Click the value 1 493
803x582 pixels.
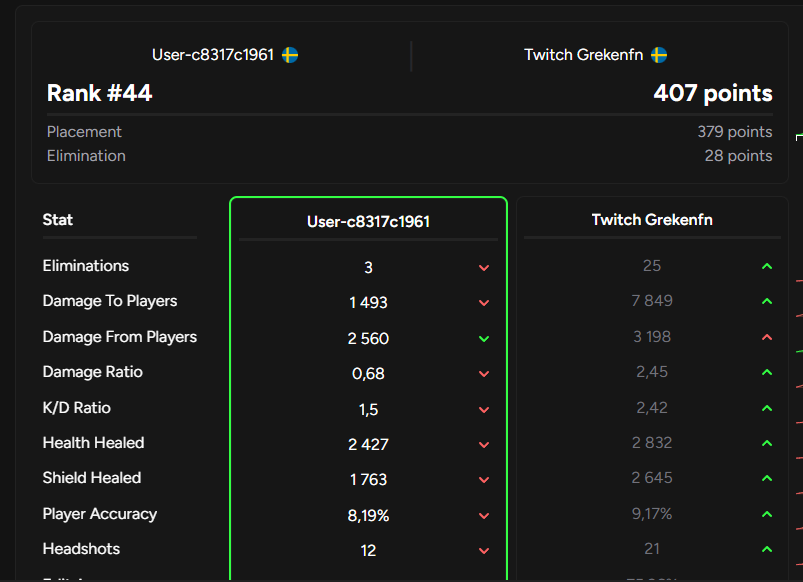point(368,303)
